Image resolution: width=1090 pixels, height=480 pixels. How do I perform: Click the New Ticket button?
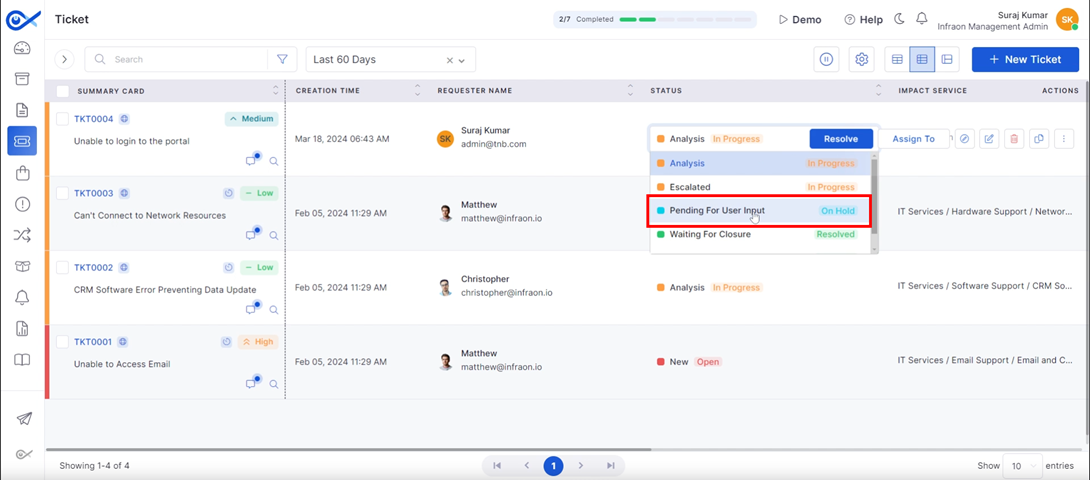point(1024,60)
